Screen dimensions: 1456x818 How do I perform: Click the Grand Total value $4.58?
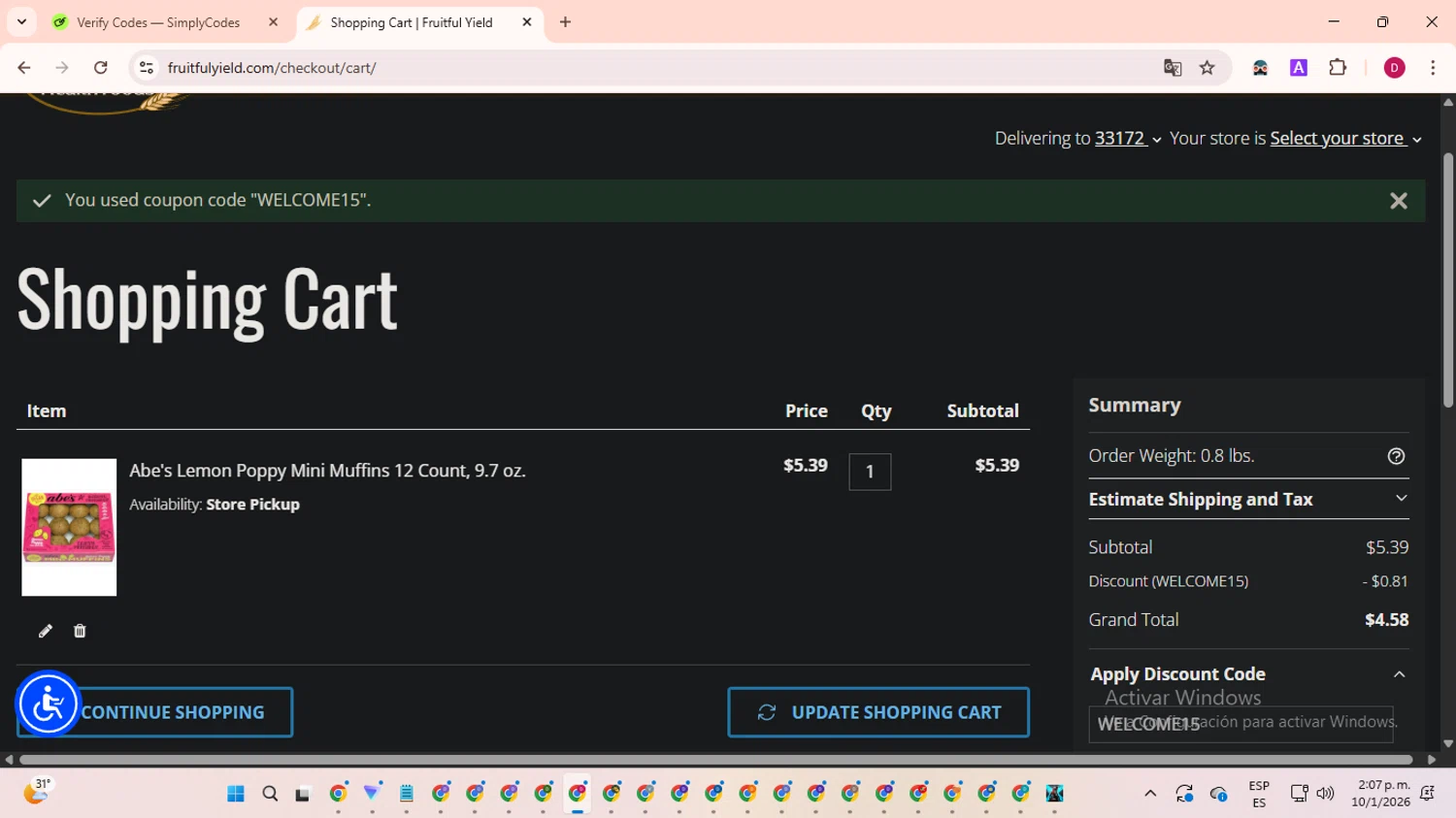tap(1386, 620)
